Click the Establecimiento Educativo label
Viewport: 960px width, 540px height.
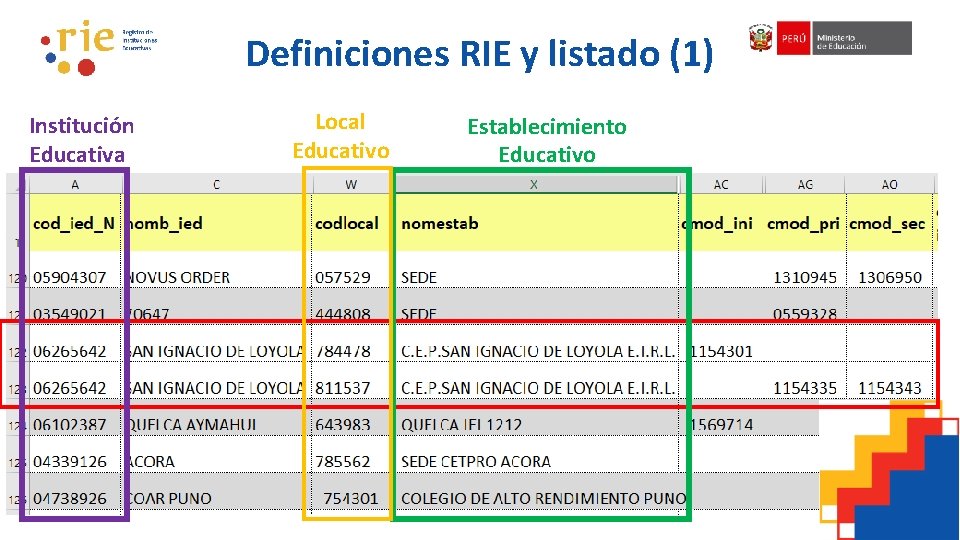[x=547, y=140]
